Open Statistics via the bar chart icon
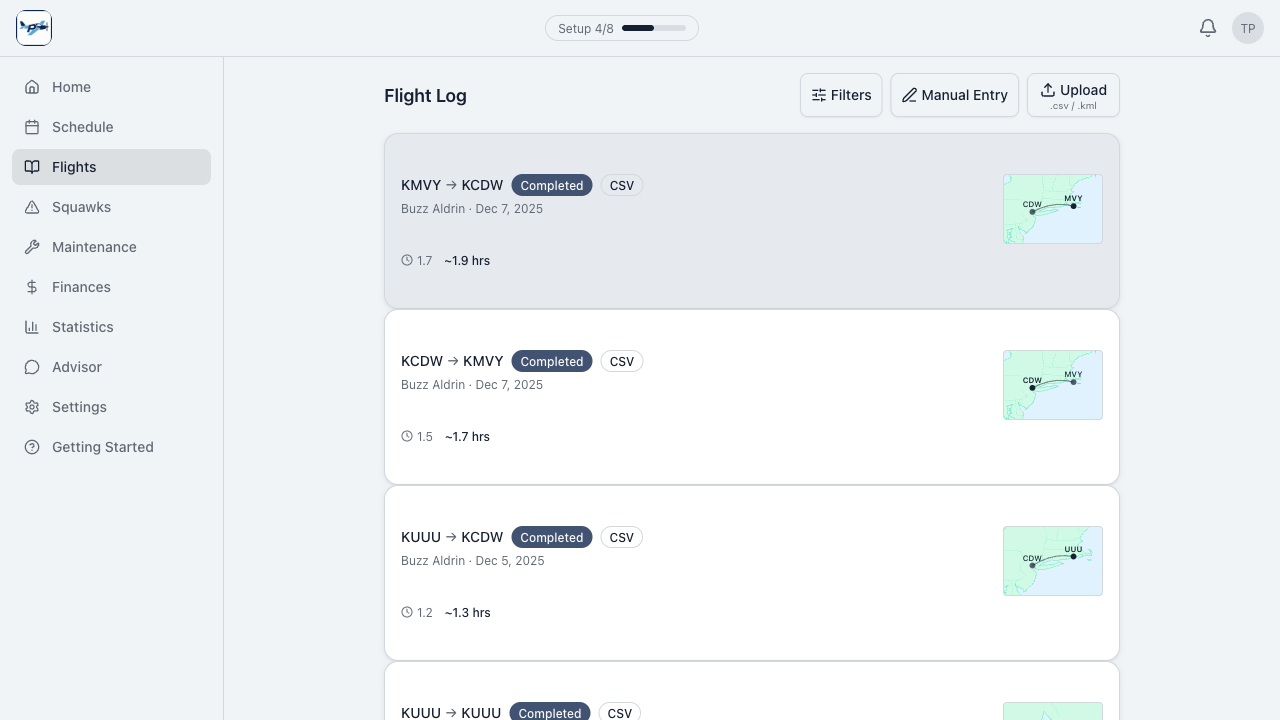 [x=31, y=327]
